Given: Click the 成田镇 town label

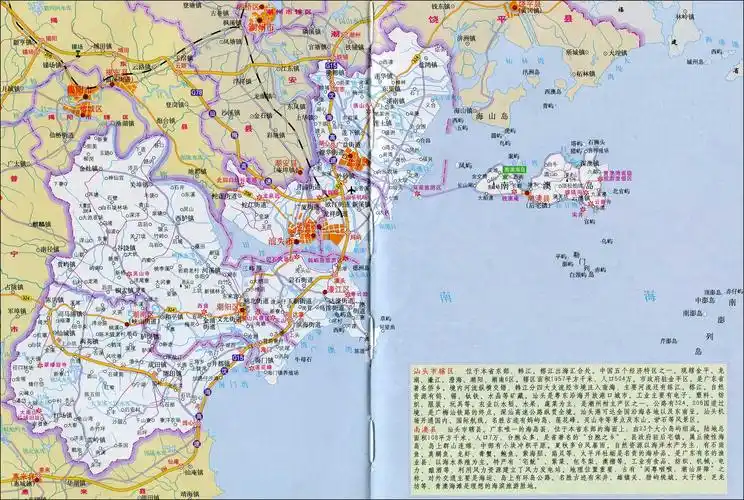Looking at the screenshot, I should (x=158, y=365).
